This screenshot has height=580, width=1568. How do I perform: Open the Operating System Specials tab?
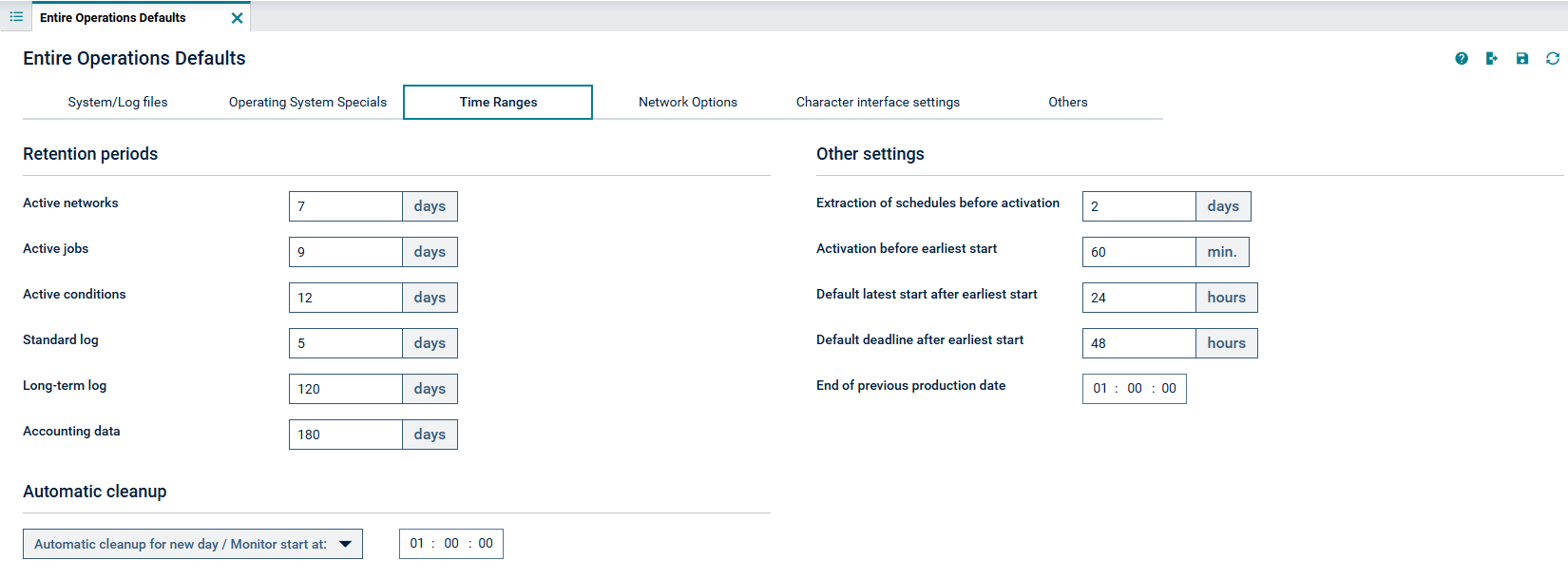pyautogui.click(x=308, y=102)
